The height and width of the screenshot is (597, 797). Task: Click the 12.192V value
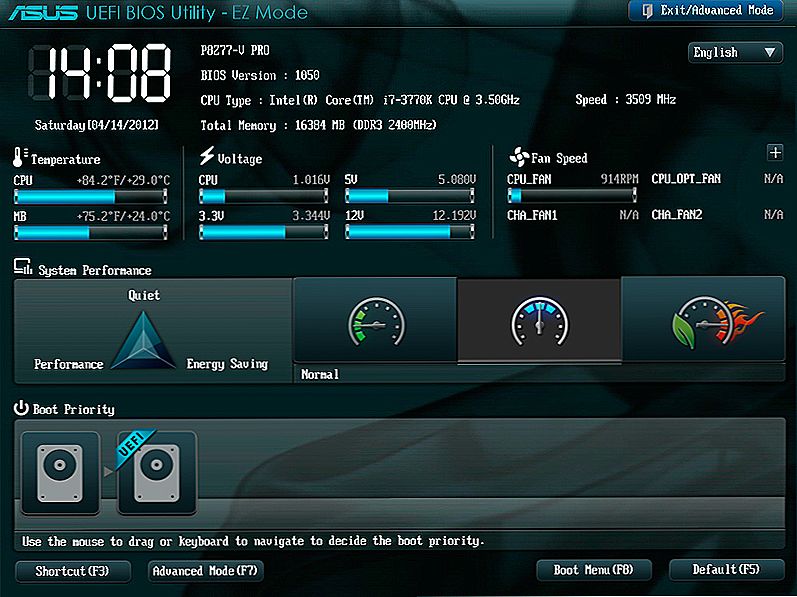pyautogui.click(x=454, y=216)
